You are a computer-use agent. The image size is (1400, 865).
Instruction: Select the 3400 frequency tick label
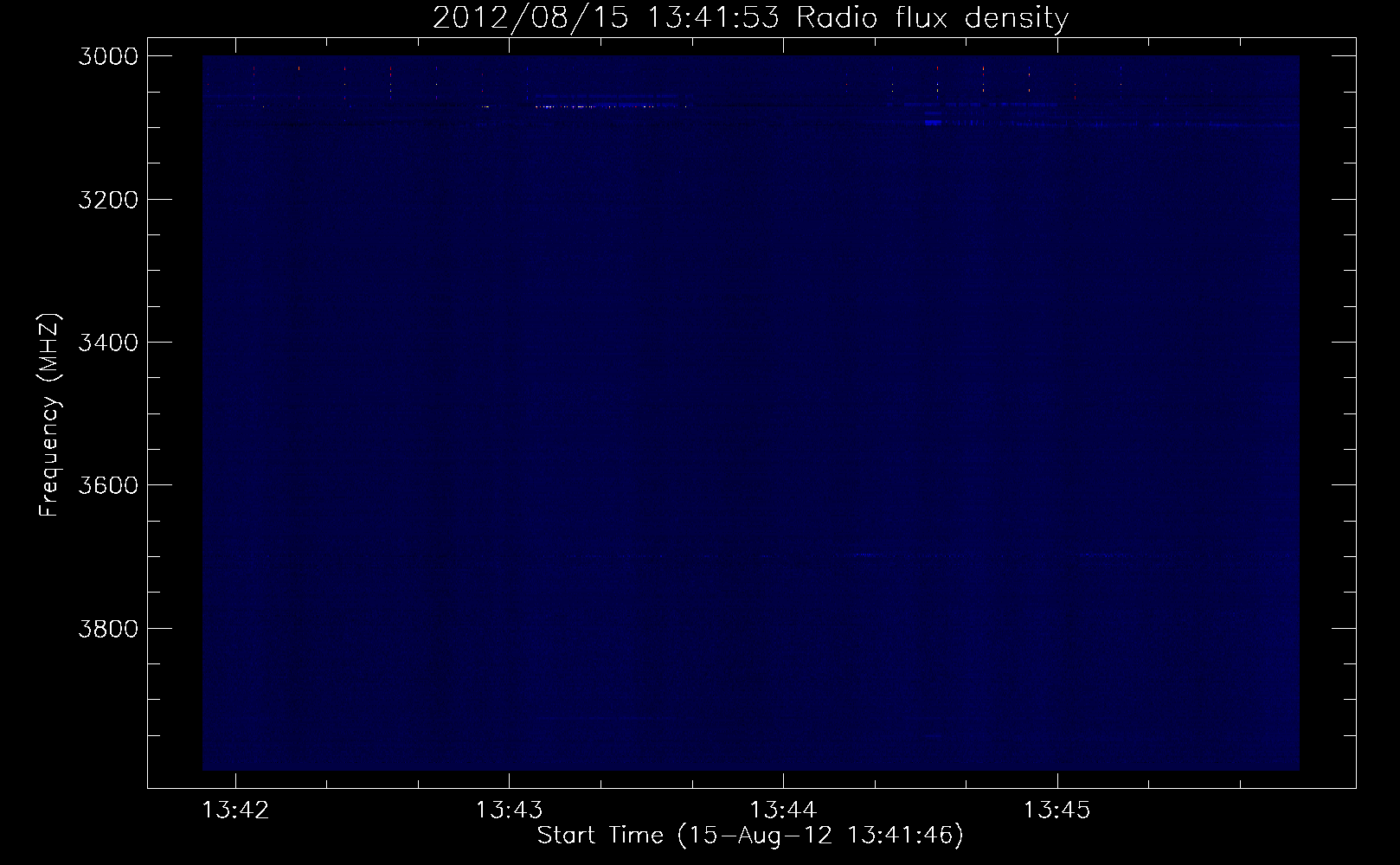point(108,342)
